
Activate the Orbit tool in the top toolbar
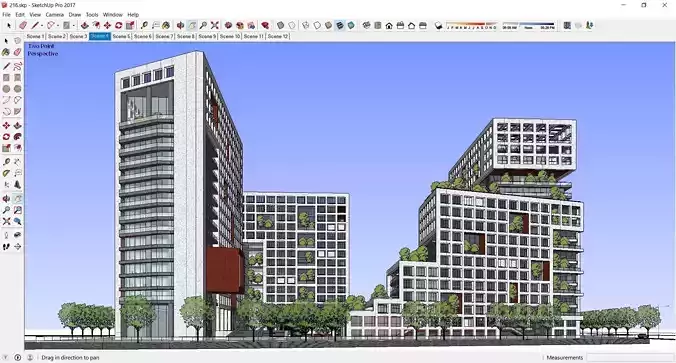(x=180, y=25)
